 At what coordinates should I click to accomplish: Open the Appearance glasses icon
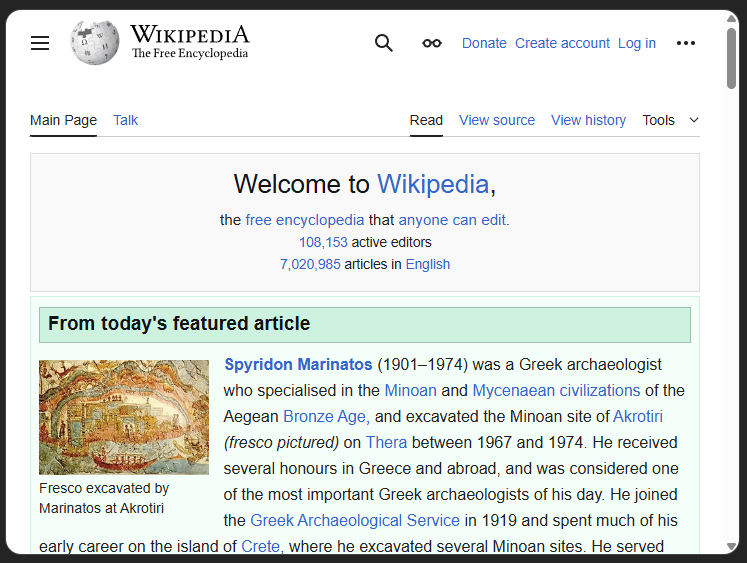pyautogui.click(x=432, y=43)
